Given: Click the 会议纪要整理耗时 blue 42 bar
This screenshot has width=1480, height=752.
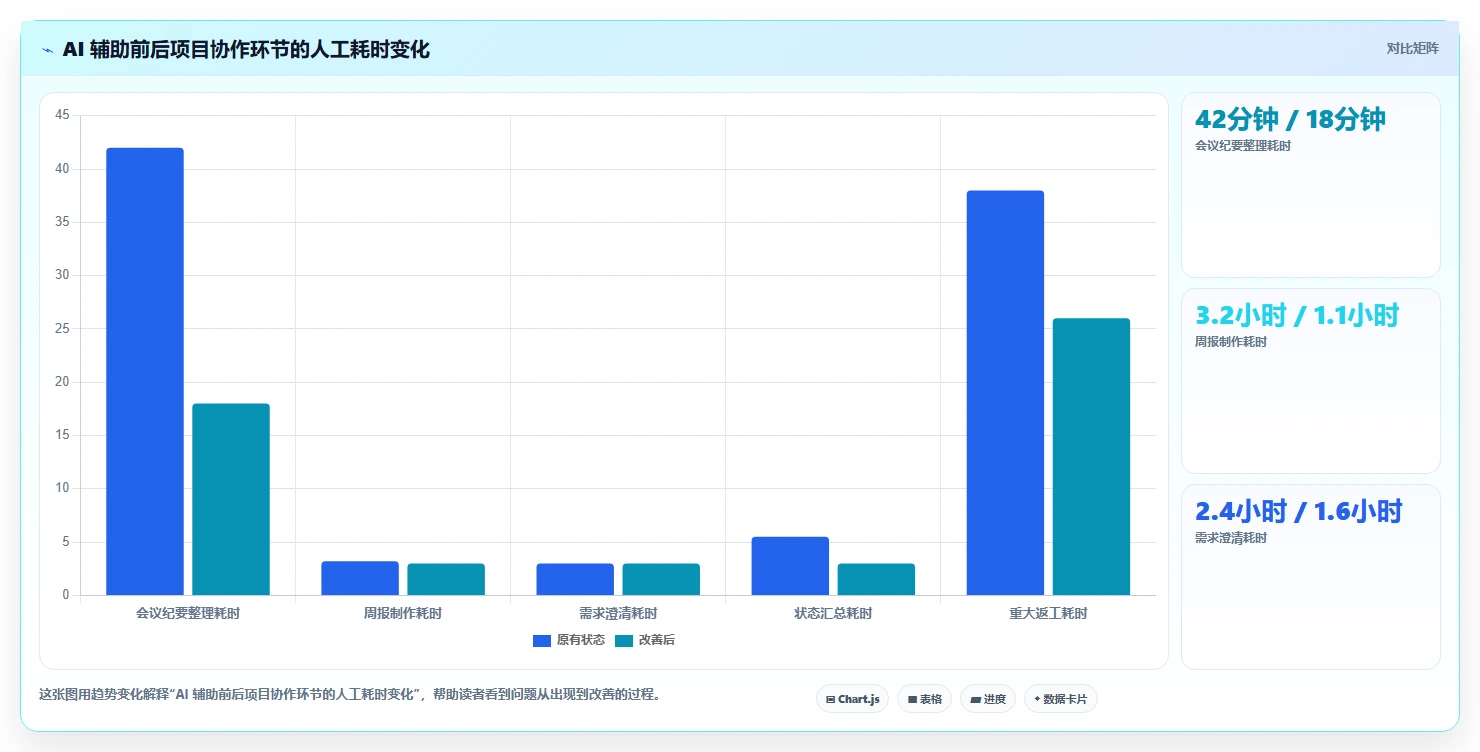Looking at the screenshot, I should (145, 372).
